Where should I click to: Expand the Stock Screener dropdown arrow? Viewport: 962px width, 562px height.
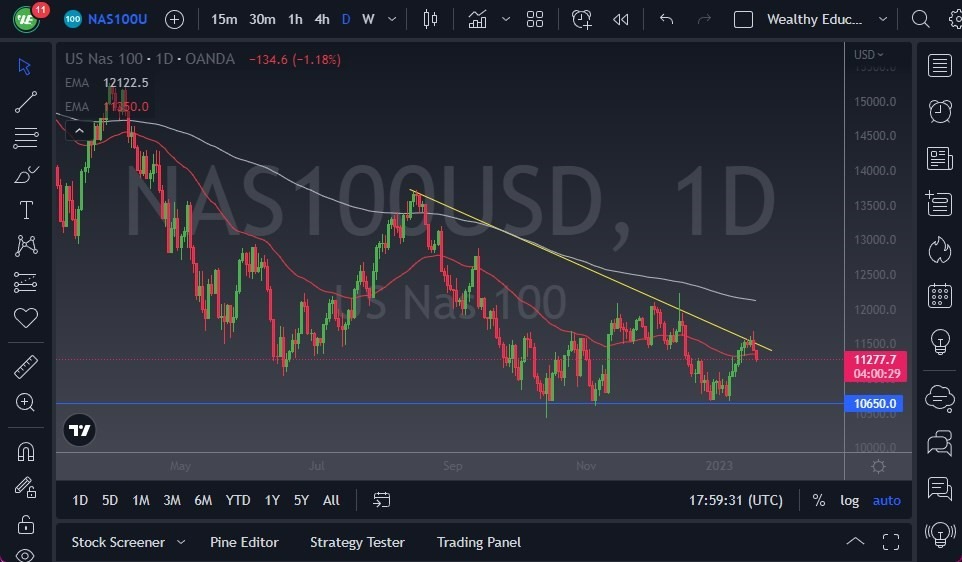tap(181, 542)
